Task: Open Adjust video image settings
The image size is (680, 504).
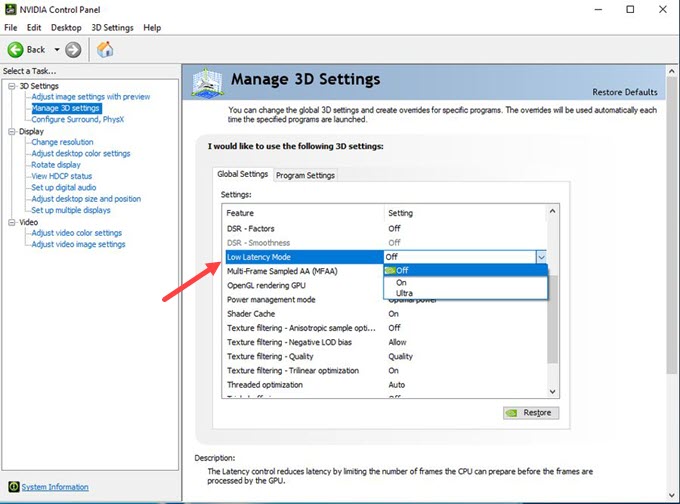Action: pyautogui.click(x=78, y=244)
